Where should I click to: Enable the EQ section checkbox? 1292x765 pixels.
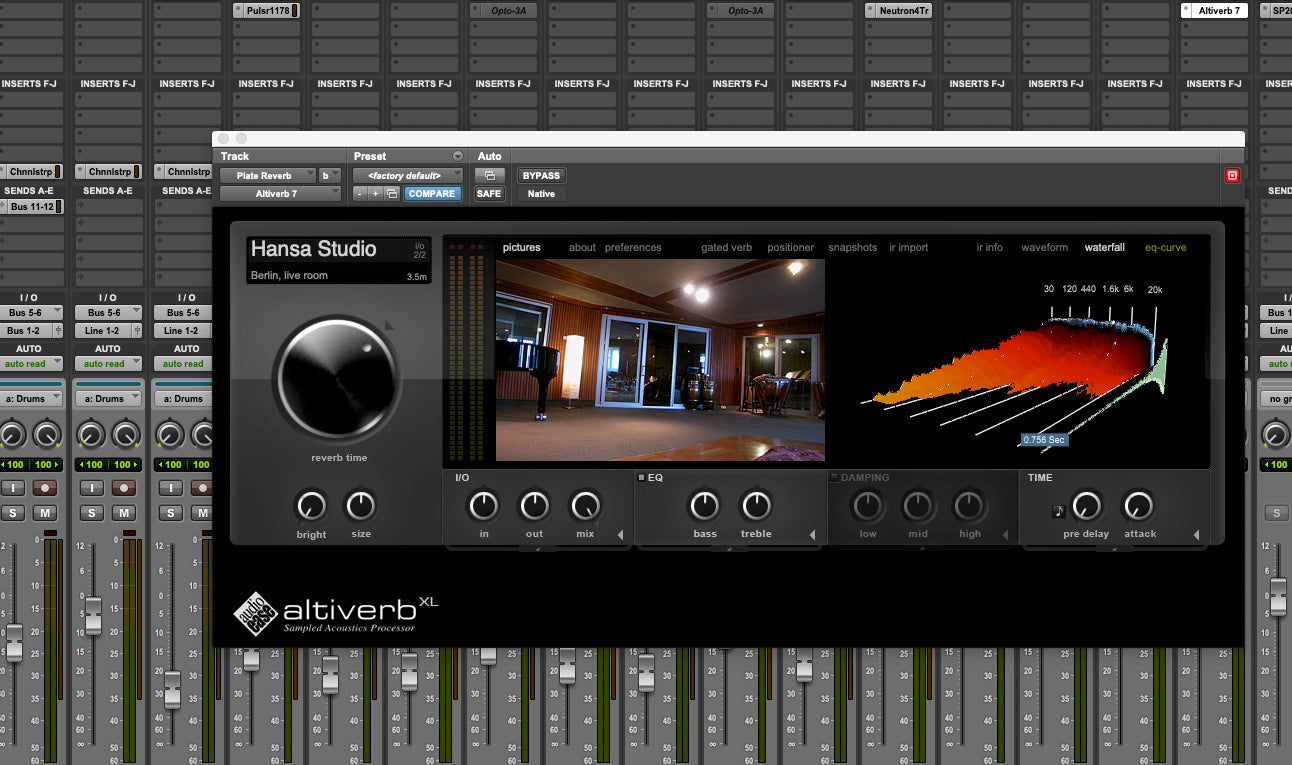[x=641, y=477]
